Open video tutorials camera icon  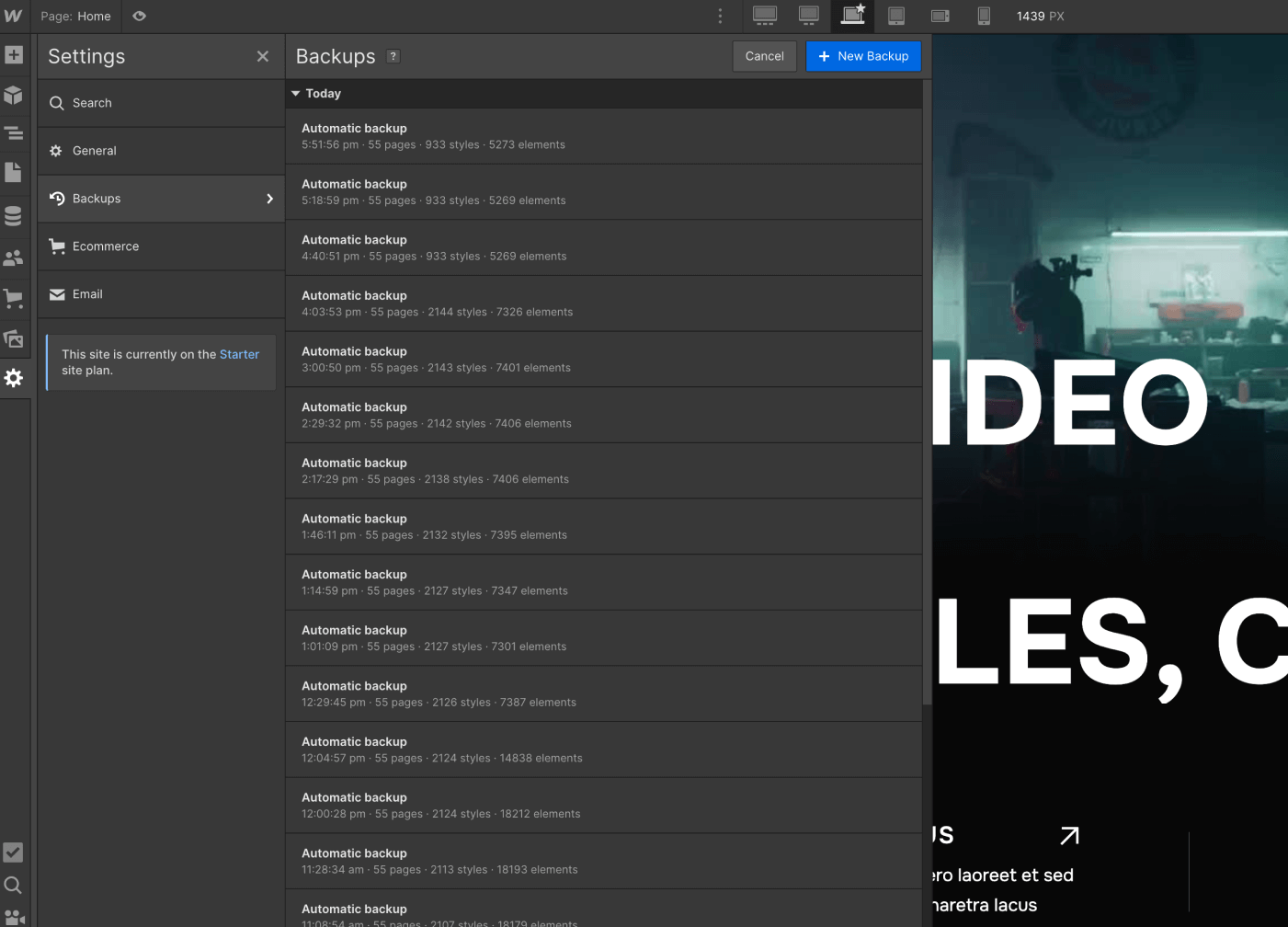click(14, 917)
